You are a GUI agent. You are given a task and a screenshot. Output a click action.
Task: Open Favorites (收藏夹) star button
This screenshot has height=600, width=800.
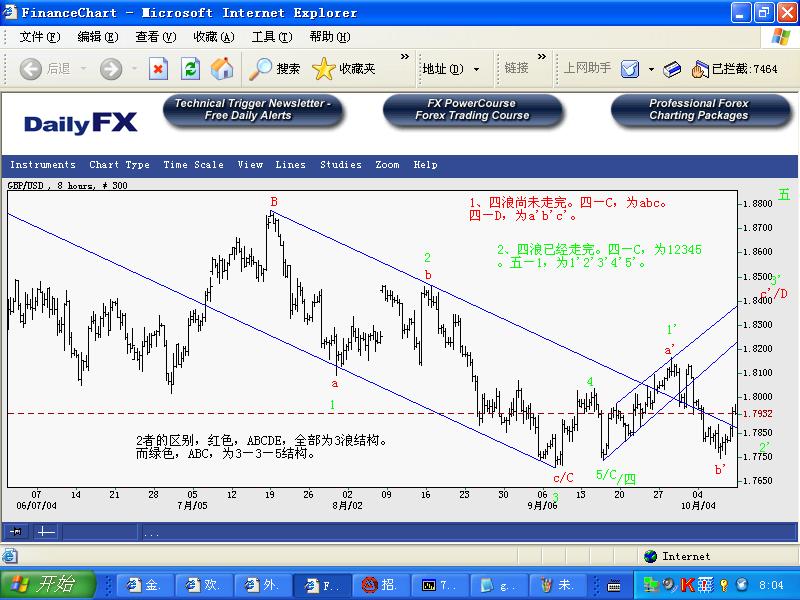(x=344, y=69)
